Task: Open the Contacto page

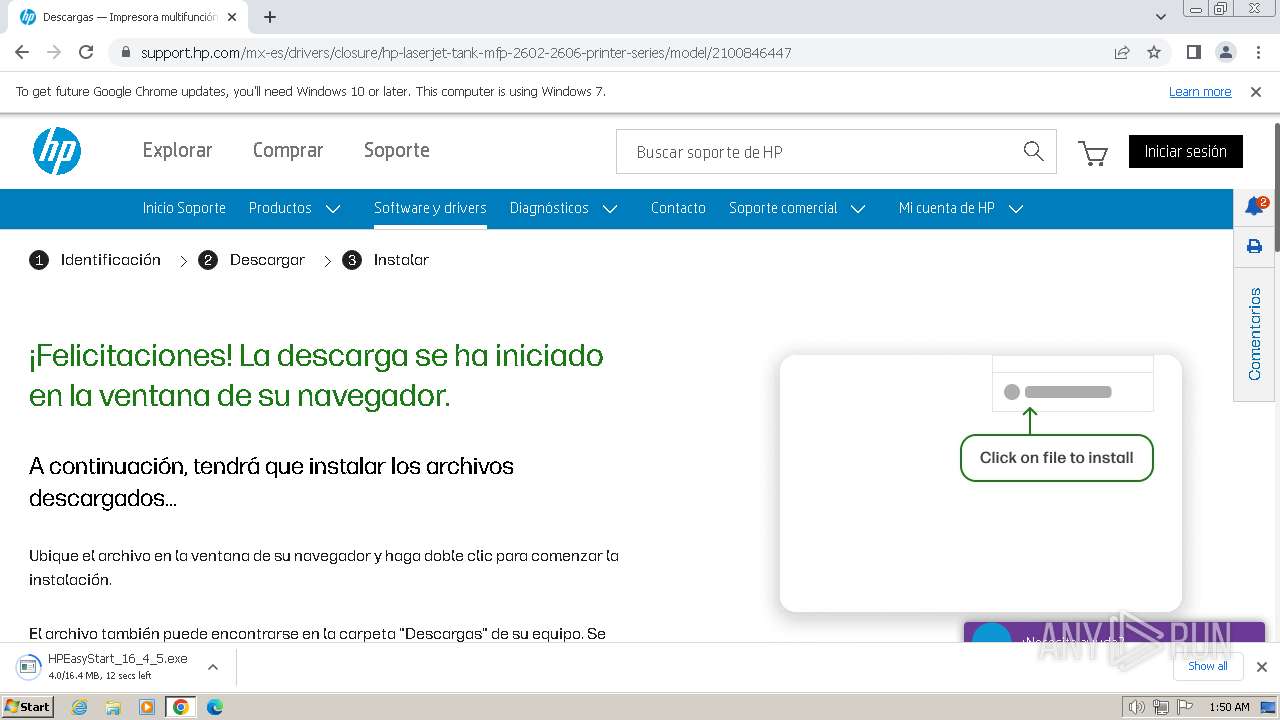Action: pyautogui.click(x=678, y=208)
